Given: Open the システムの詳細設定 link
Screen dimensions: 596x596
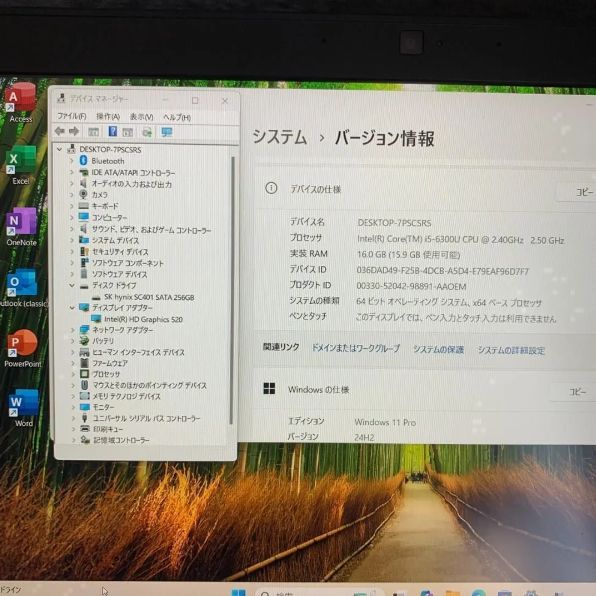Looking at the screenshot, I should coord(511,350).
